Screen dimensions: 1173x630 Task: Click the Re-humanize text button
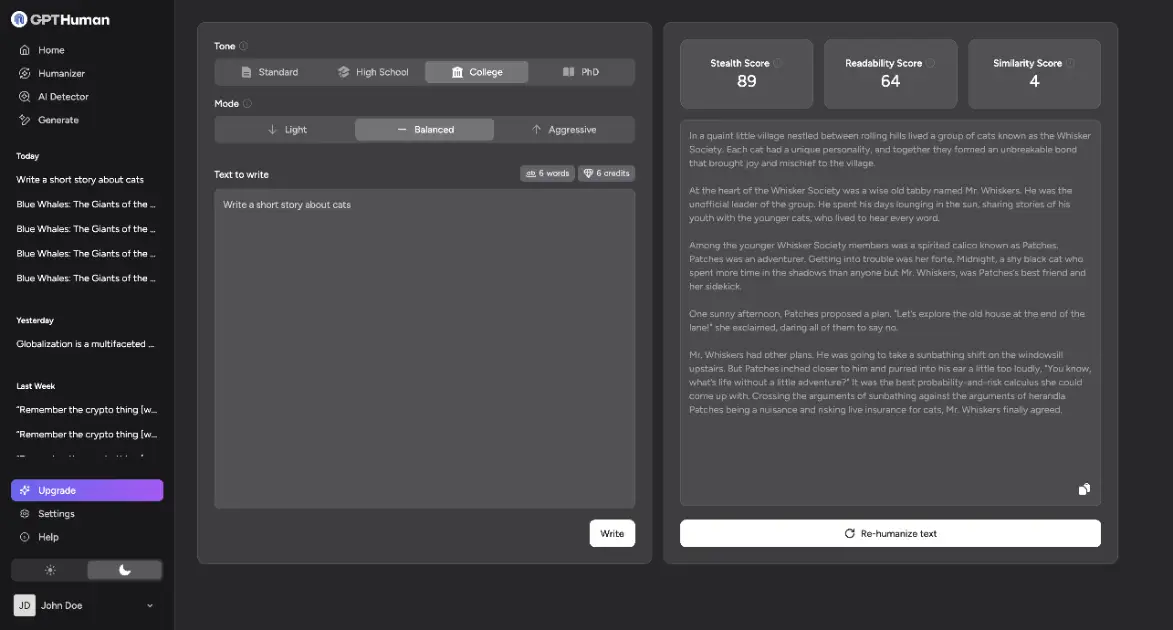(x=889, y=533)
